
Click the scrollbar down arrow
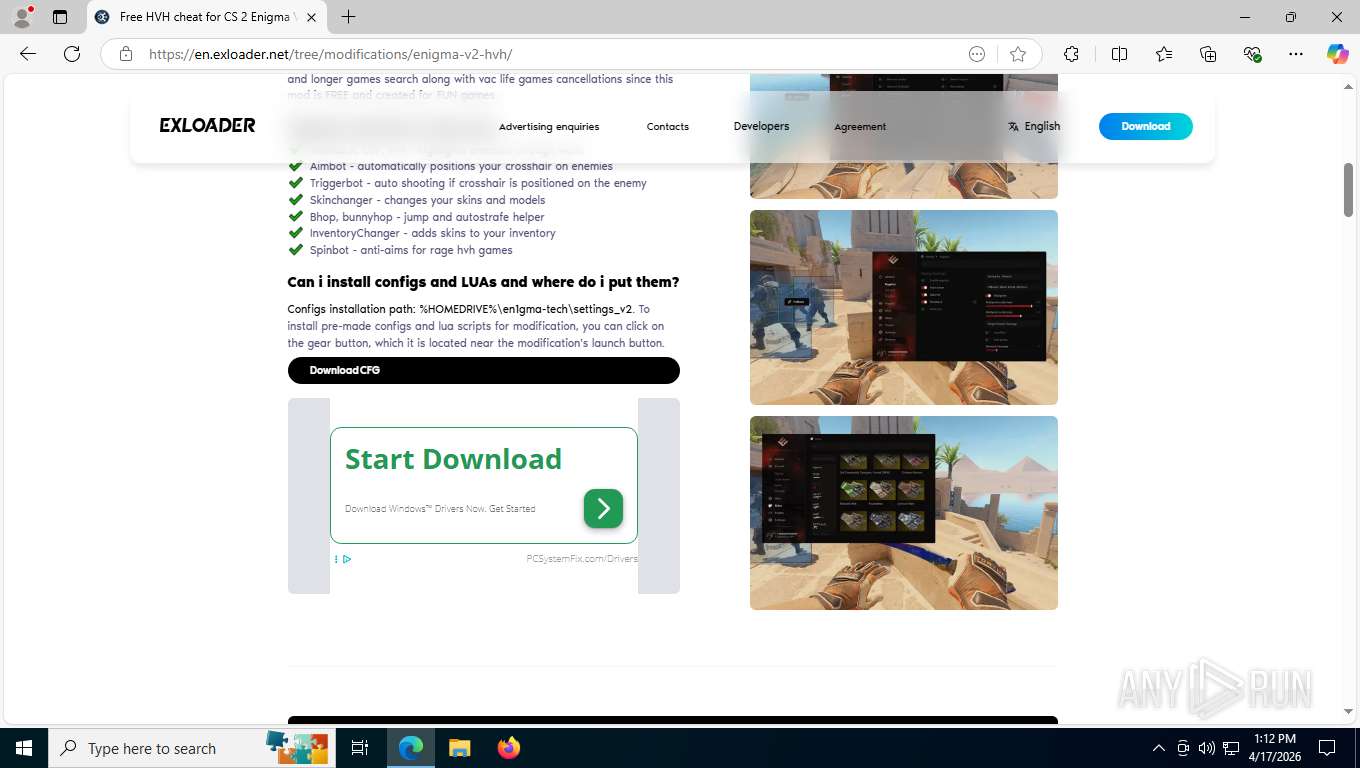pyautogui.click(x=1348, y=711)
